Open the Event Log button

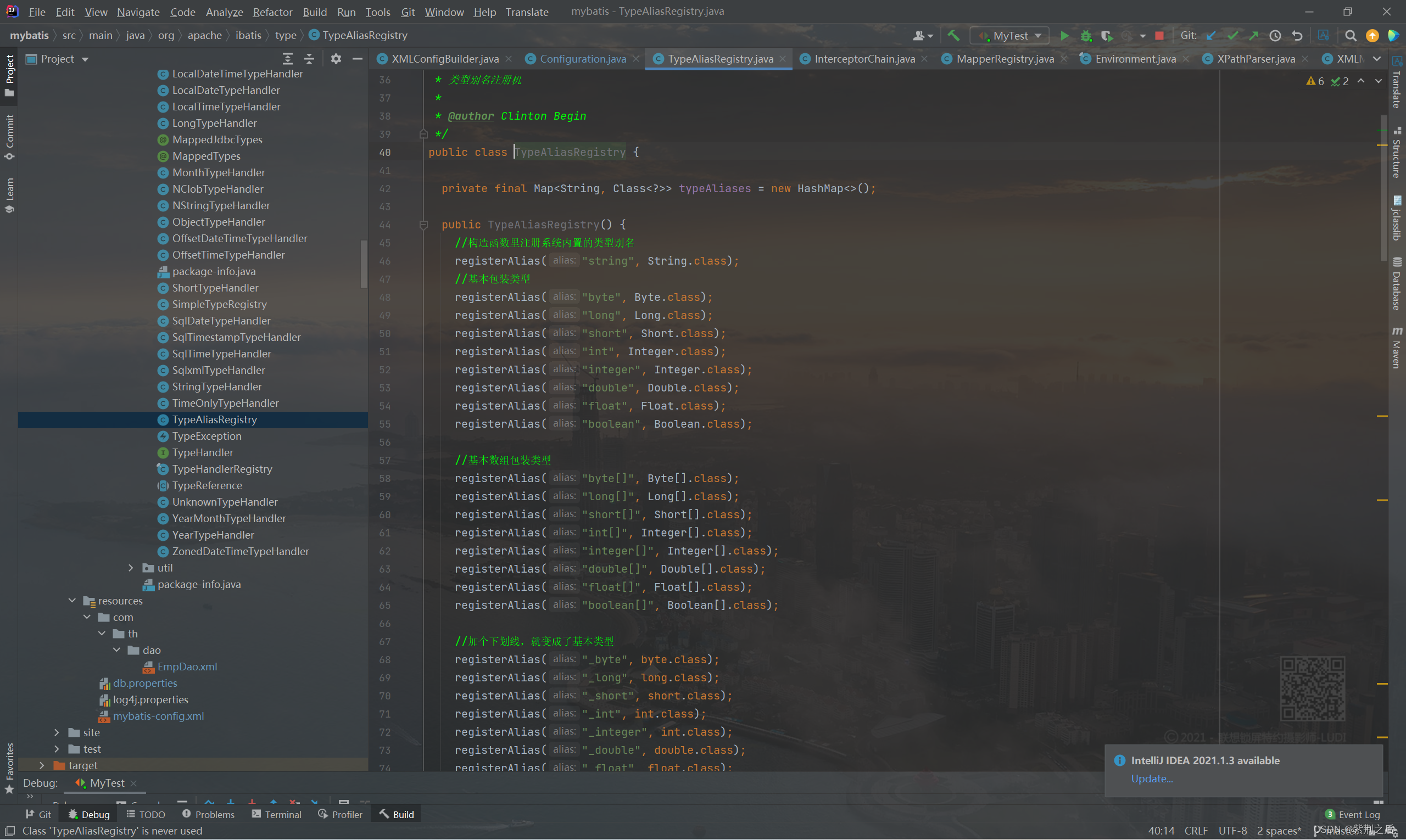pyautogui.click(x=1352, y=815)
